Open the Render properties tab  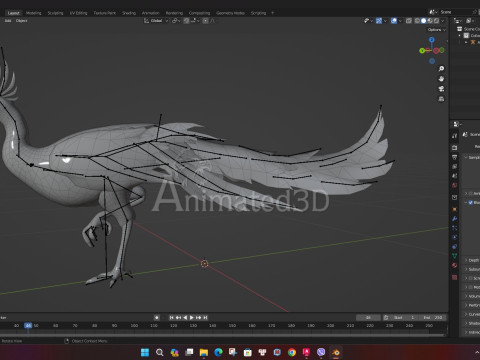[x=455, y=147]
